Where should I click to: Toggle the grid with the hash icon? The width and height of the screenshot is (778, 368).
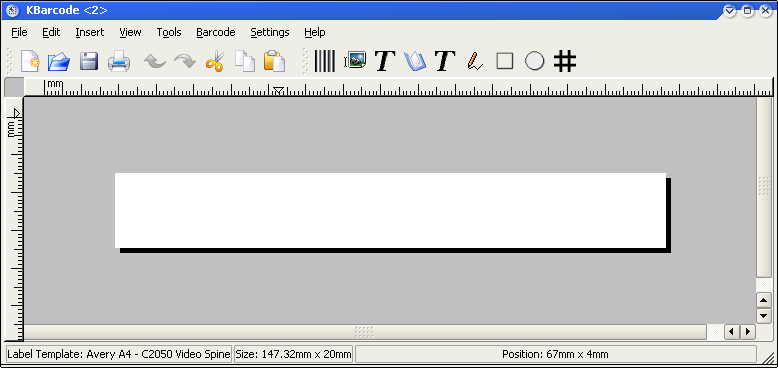[x=565, y=61]
